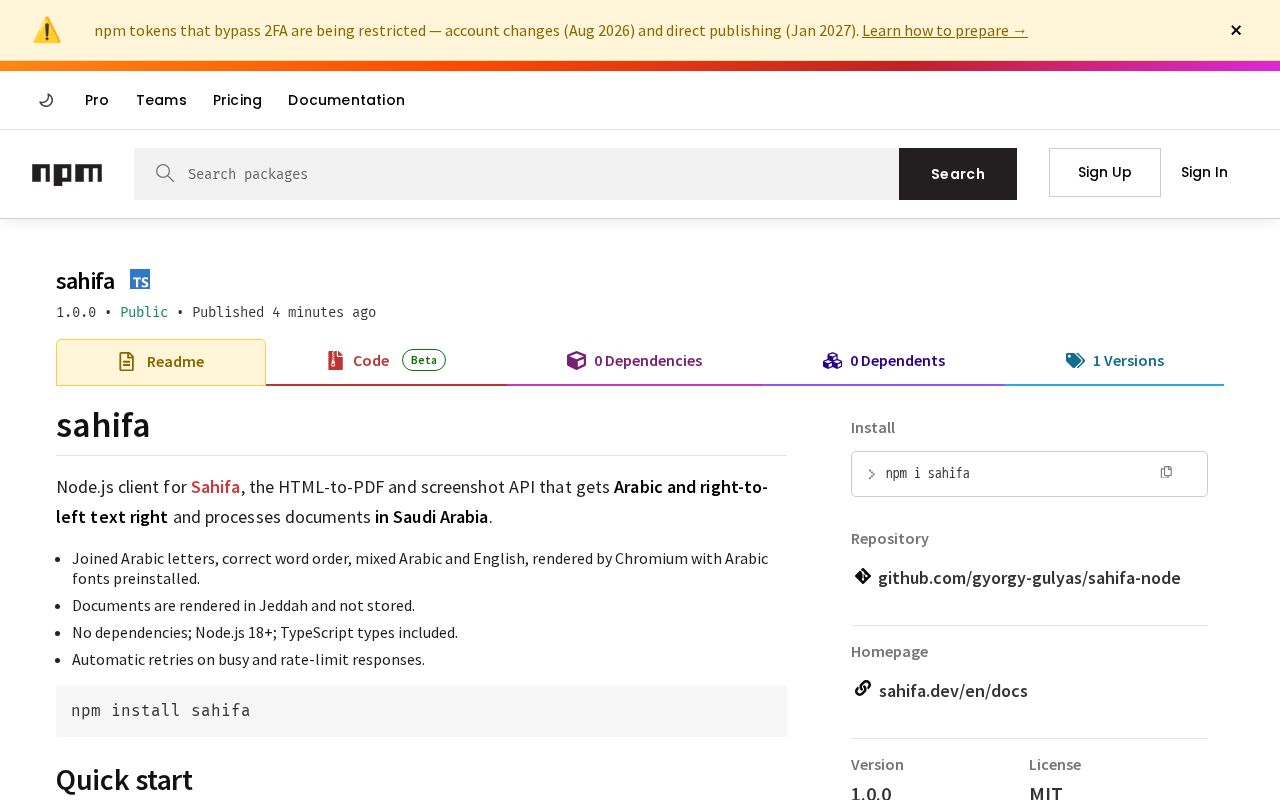Toggle dark mode with the moon icon
1280x800 pixels.
click(x=46, y=100)
